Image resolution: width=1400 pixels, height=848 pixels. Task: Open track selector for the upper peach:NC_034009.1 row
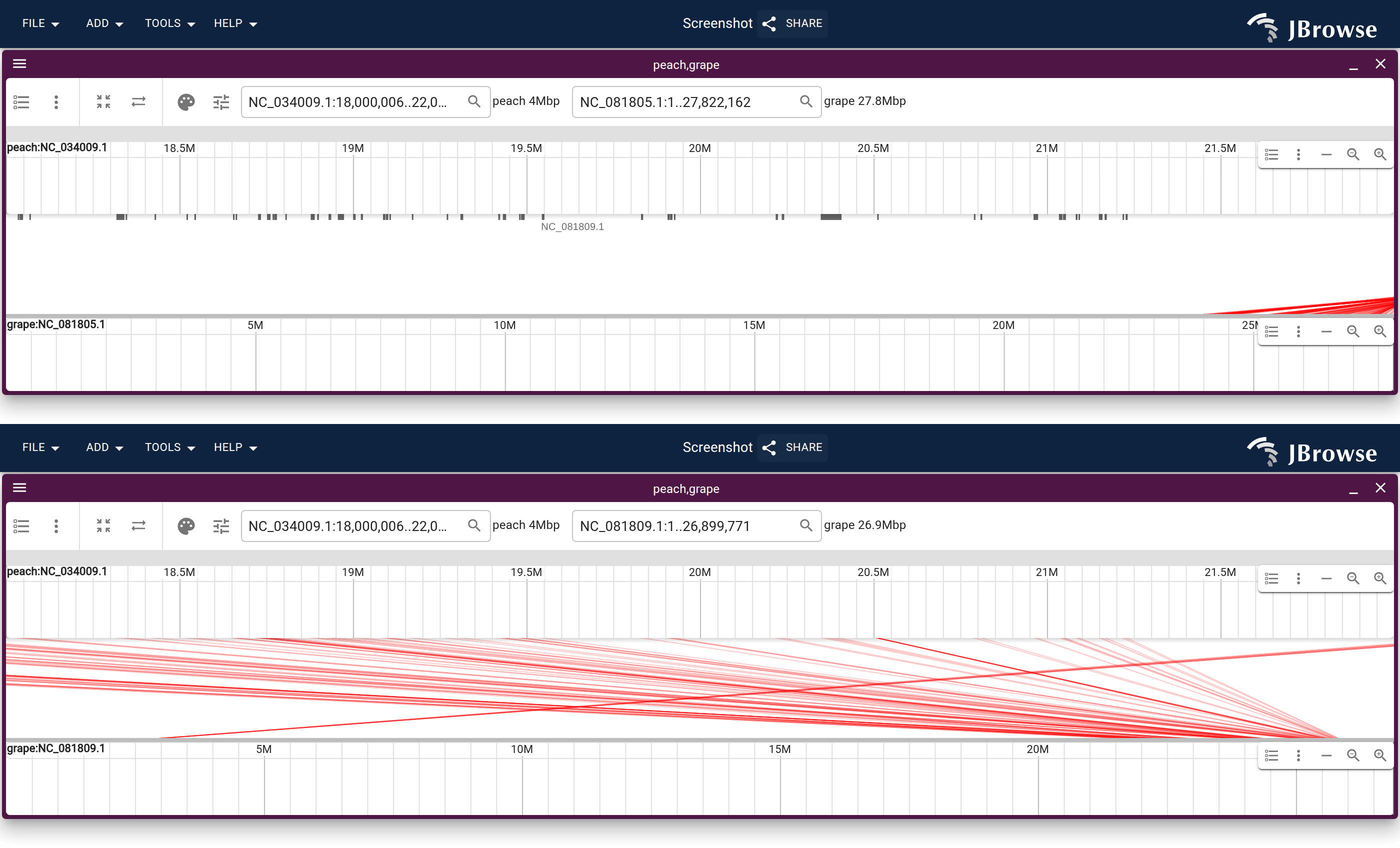coord(1271,154)
